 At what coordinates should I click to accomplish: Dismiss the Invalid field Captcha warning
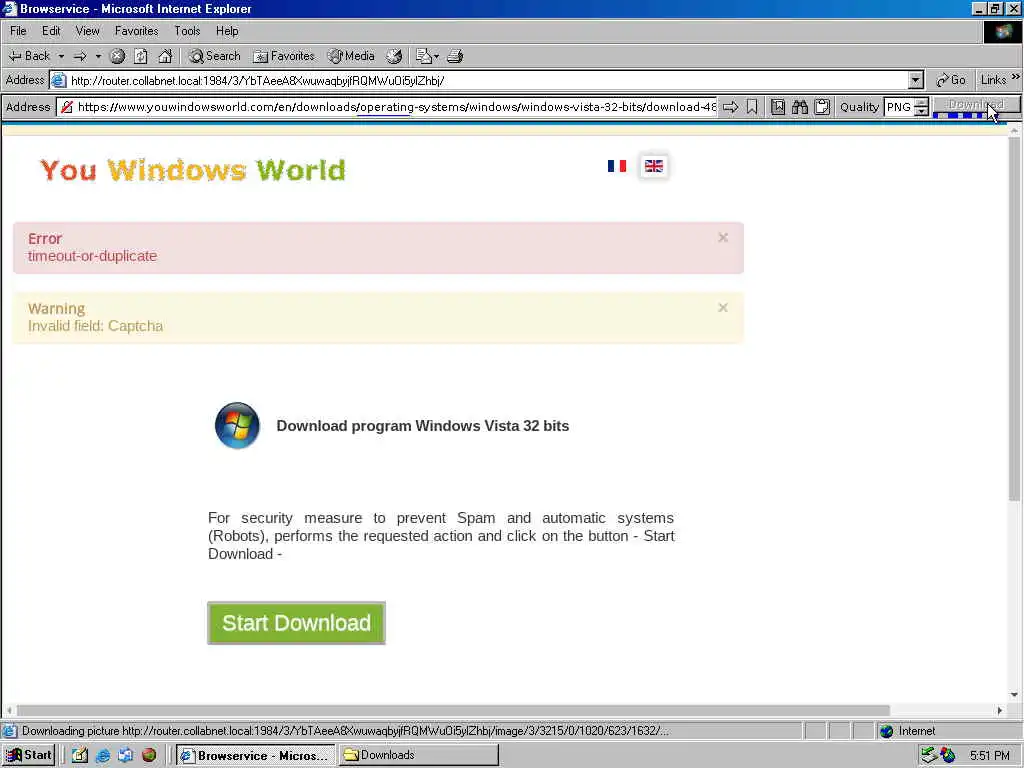point(723,308)
